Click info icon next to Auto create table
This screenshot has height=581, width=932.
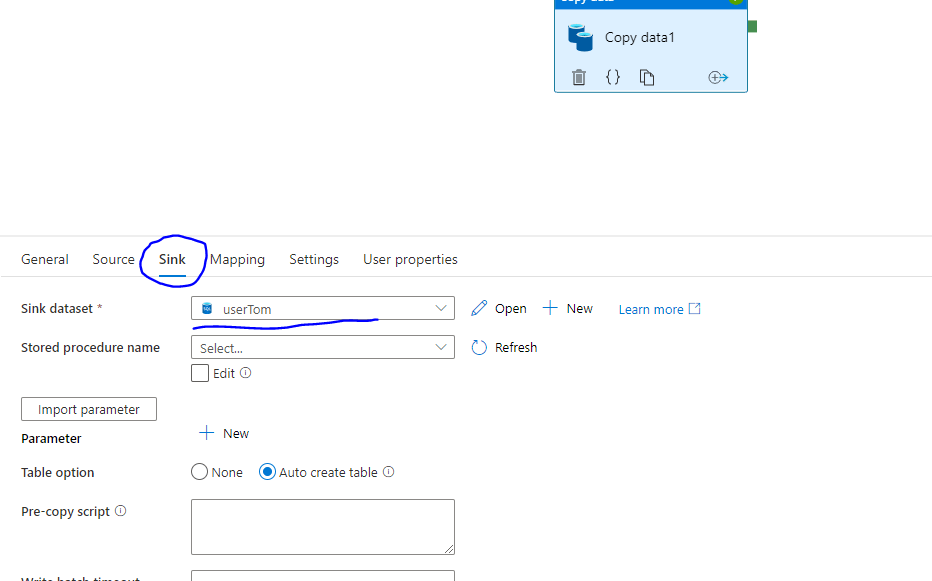[x=388, y=472]
